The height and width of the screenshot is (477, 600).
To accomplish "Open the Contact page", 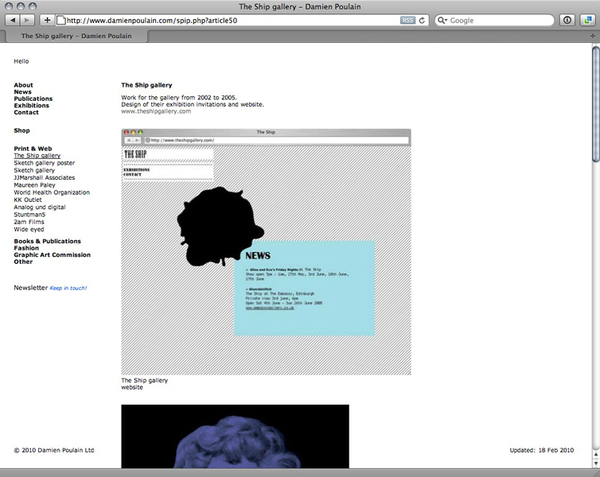I will [x=26, y=112].
